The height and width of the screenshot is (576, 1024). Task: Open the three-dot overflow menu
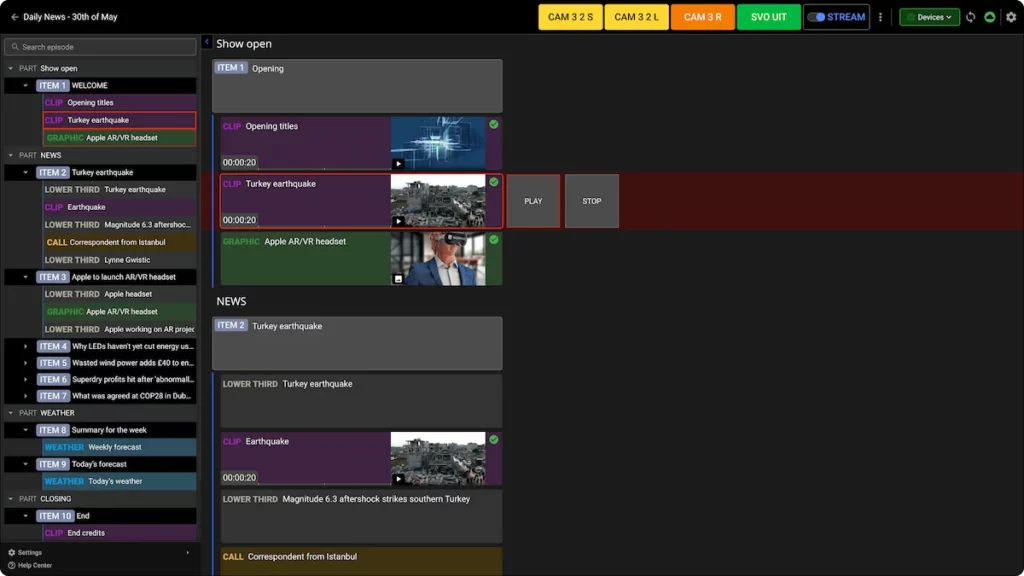[880, 16]
